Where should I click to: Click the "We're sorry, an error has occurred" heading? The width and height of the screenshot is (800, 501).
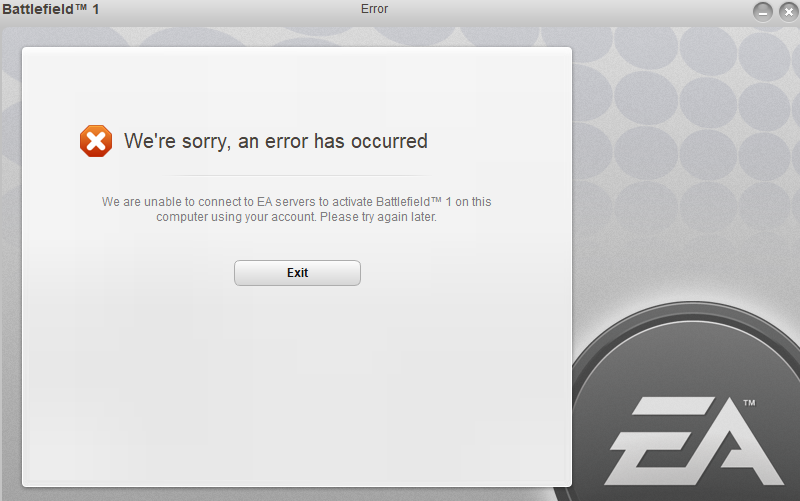pyautogui.click(x=276, y=141)
